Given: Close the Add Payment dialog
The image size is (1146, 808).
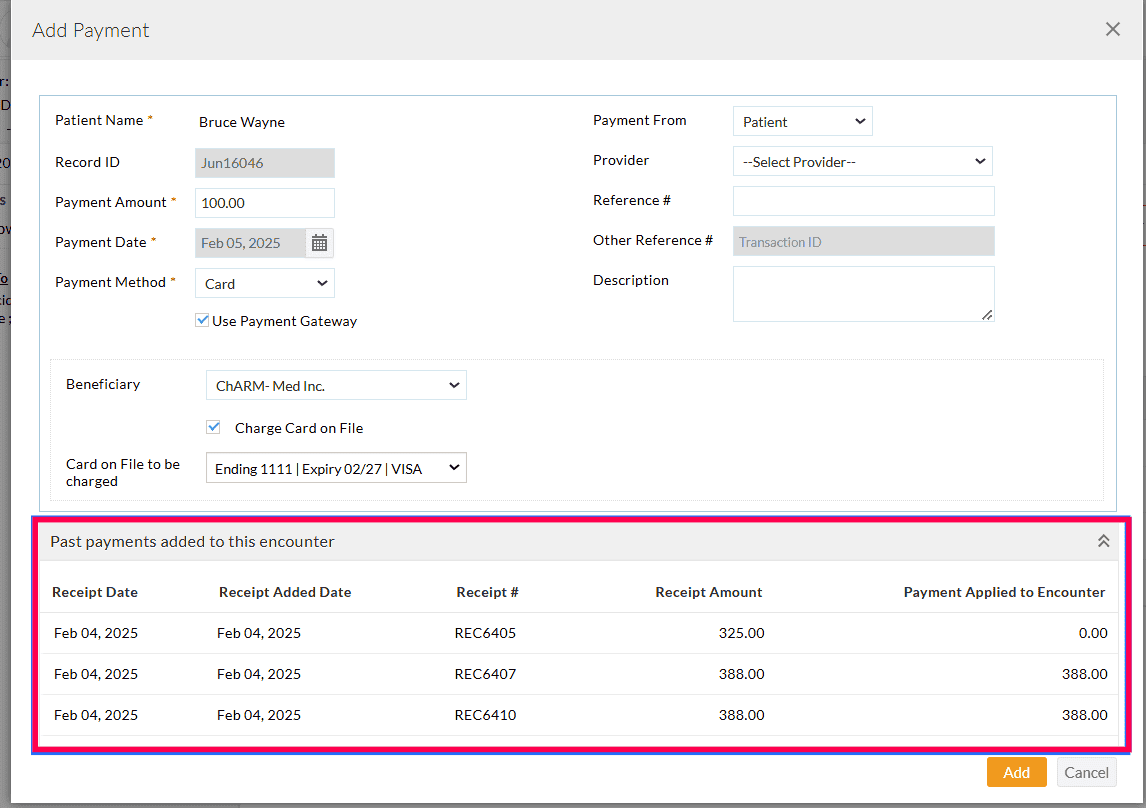Looking at the screenshot, I should click(1112, 29).
